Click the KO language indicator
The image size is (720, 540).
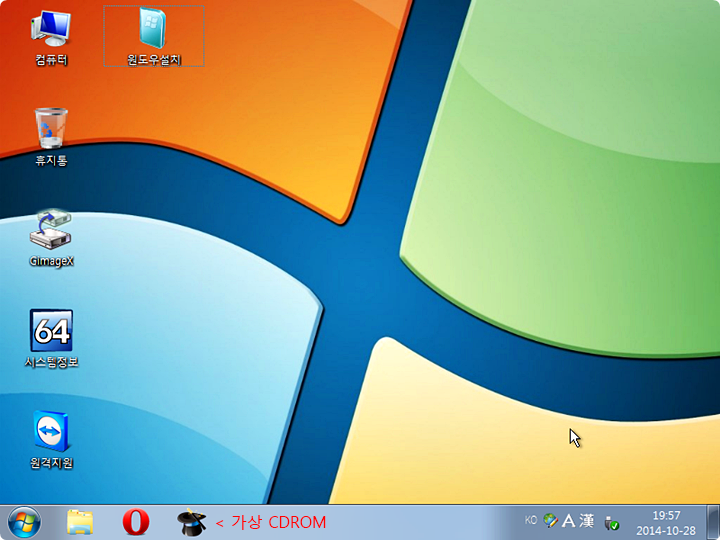pyautogui.click(x=531, y=520)
